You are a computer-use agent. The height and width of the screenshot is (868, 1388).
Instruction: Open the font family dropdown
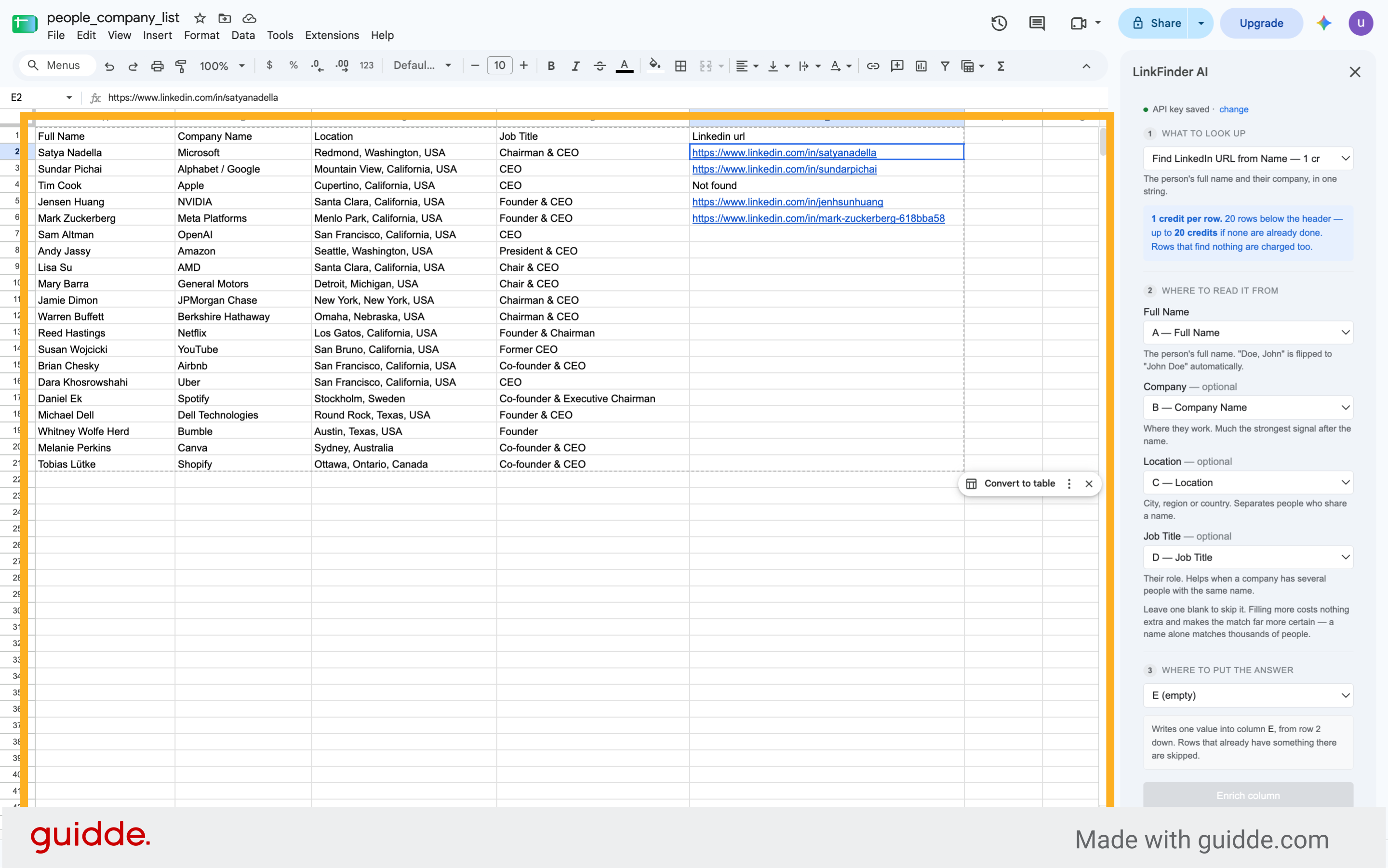[x=423, y=66]
